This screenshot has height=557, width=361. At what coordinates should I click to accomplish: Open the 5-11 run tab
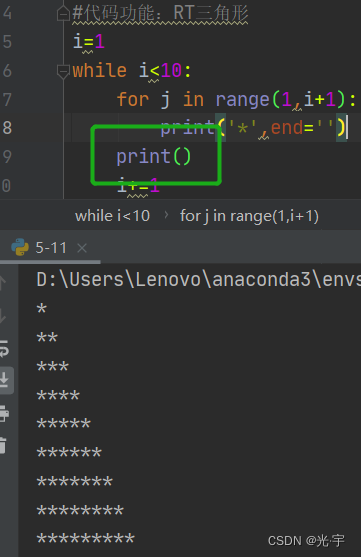51,248
